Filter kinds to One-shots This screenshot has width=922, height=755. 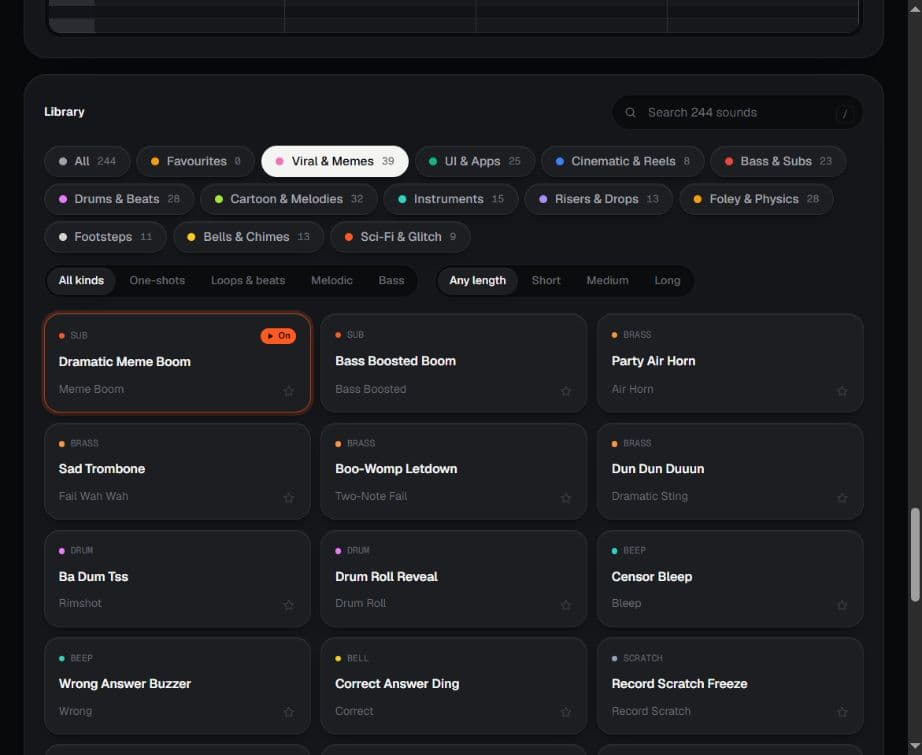157,280
